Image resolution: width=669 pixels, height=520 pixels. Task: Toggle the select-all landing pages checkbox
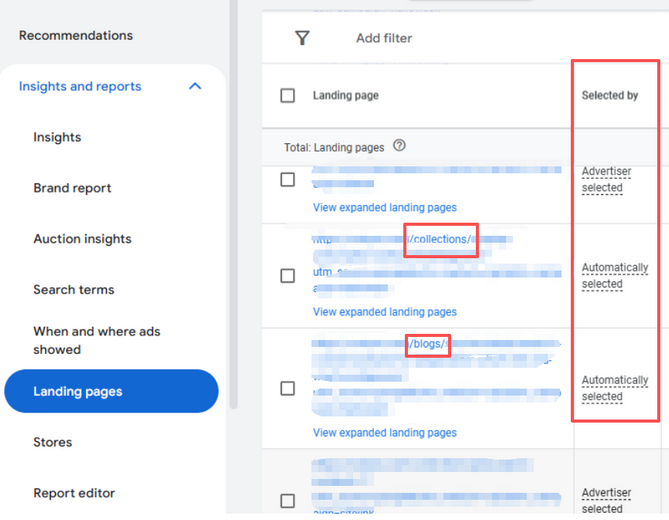pyautogui.click(x=288, y=96)
